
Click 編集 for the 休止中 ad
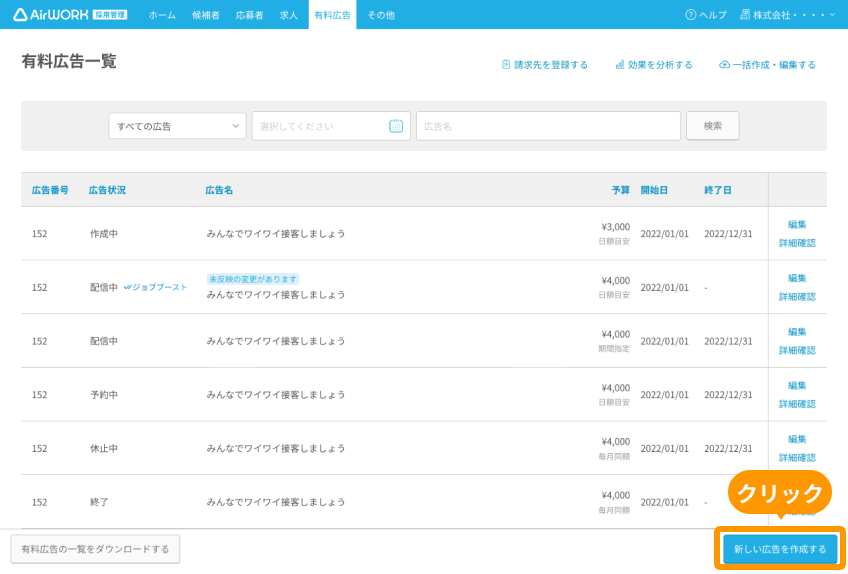pyautogui.click(x=797, y=439)
